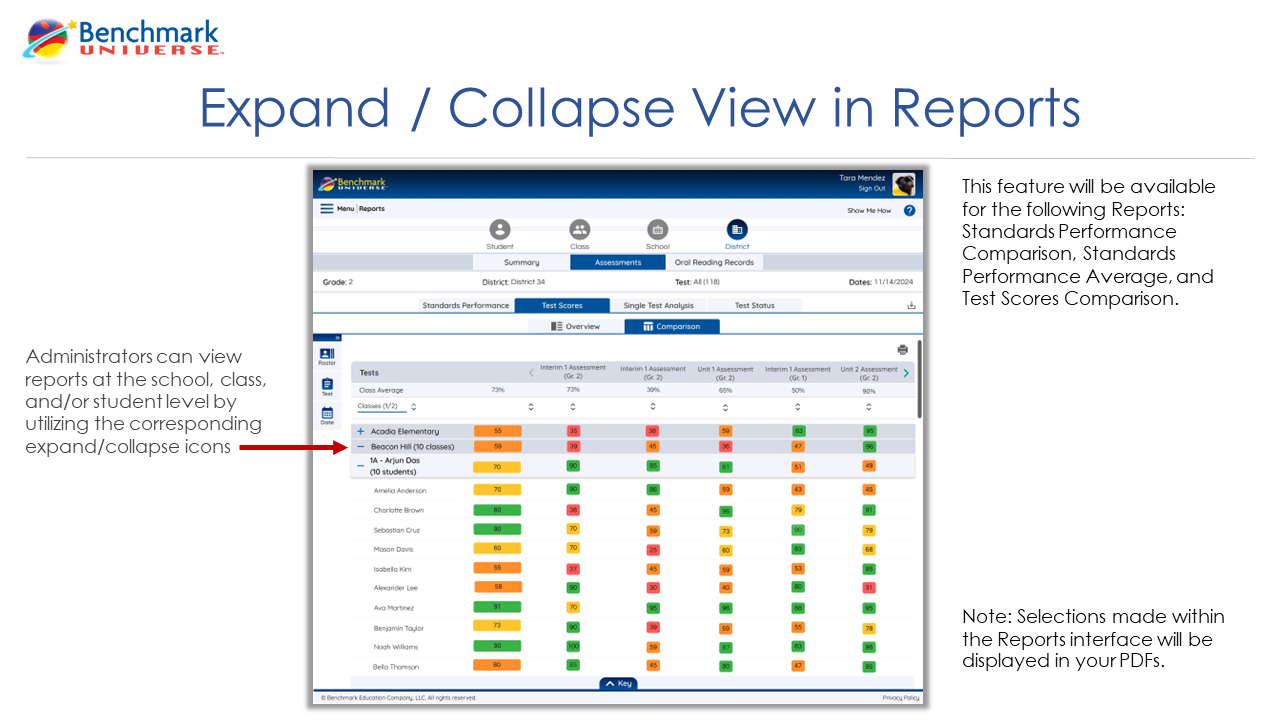Select student row Ava Martinez
Image resolution: width=1280 pixels, height=720 pixels.
click(x=632, y=608)
